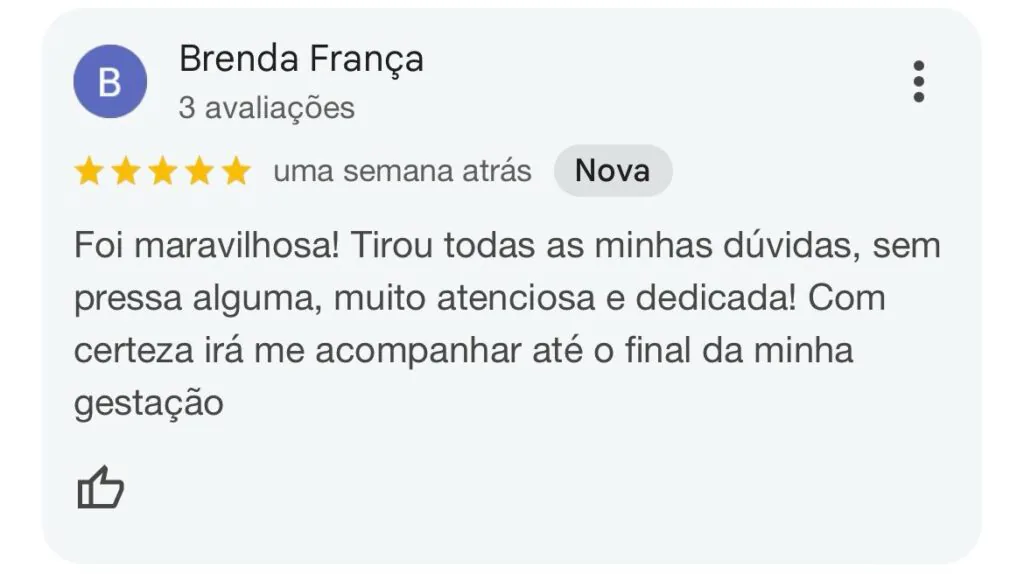
Task: View the reviewer's 3 avaliações
Action: click(x=266, y=108)
